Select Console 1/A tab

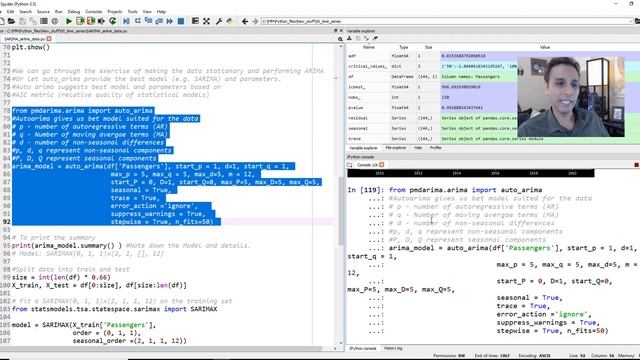coord(367,165)
